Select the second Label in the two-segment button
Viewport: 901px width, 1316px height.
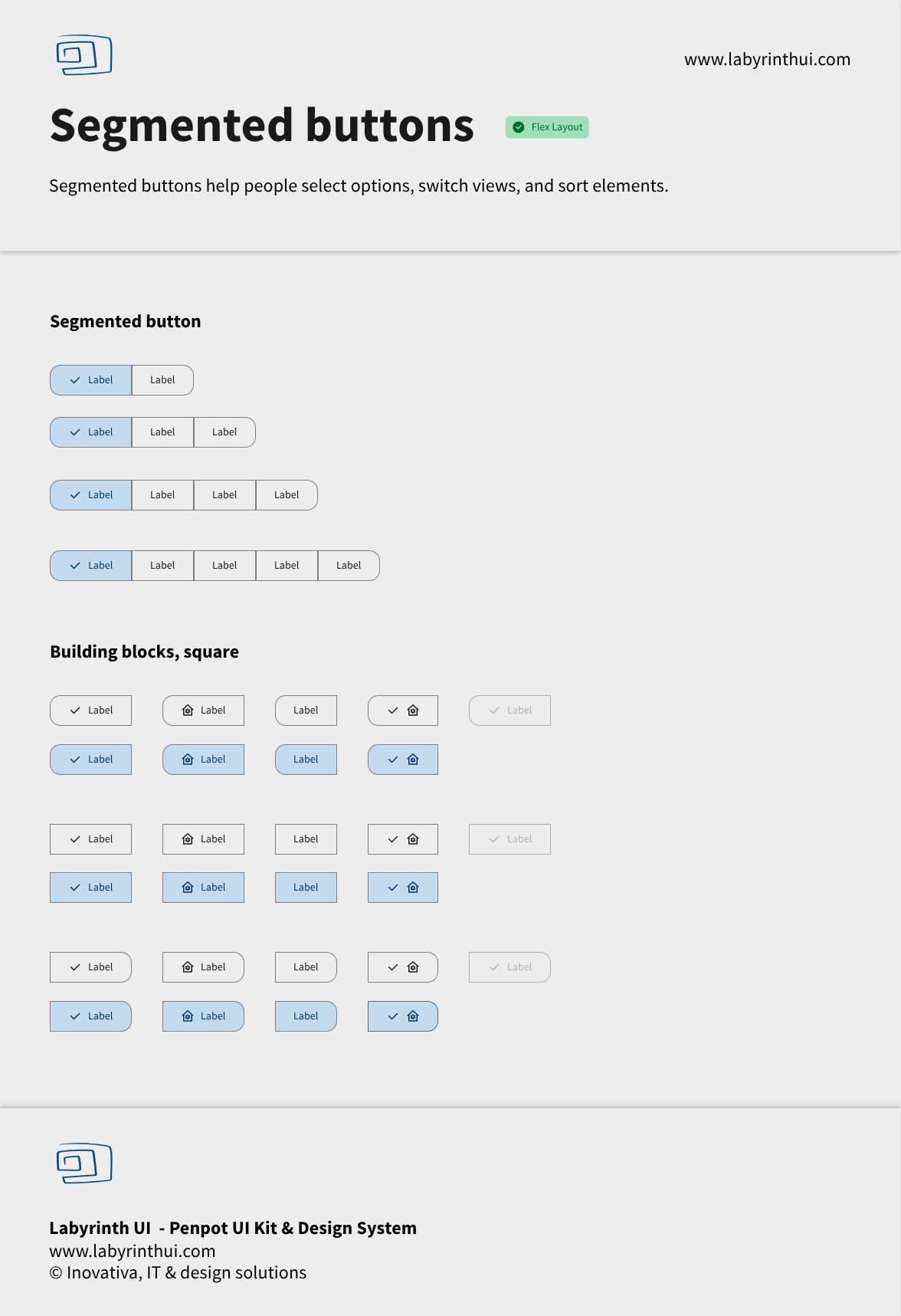pyautogui.click(x=162, y=380)
